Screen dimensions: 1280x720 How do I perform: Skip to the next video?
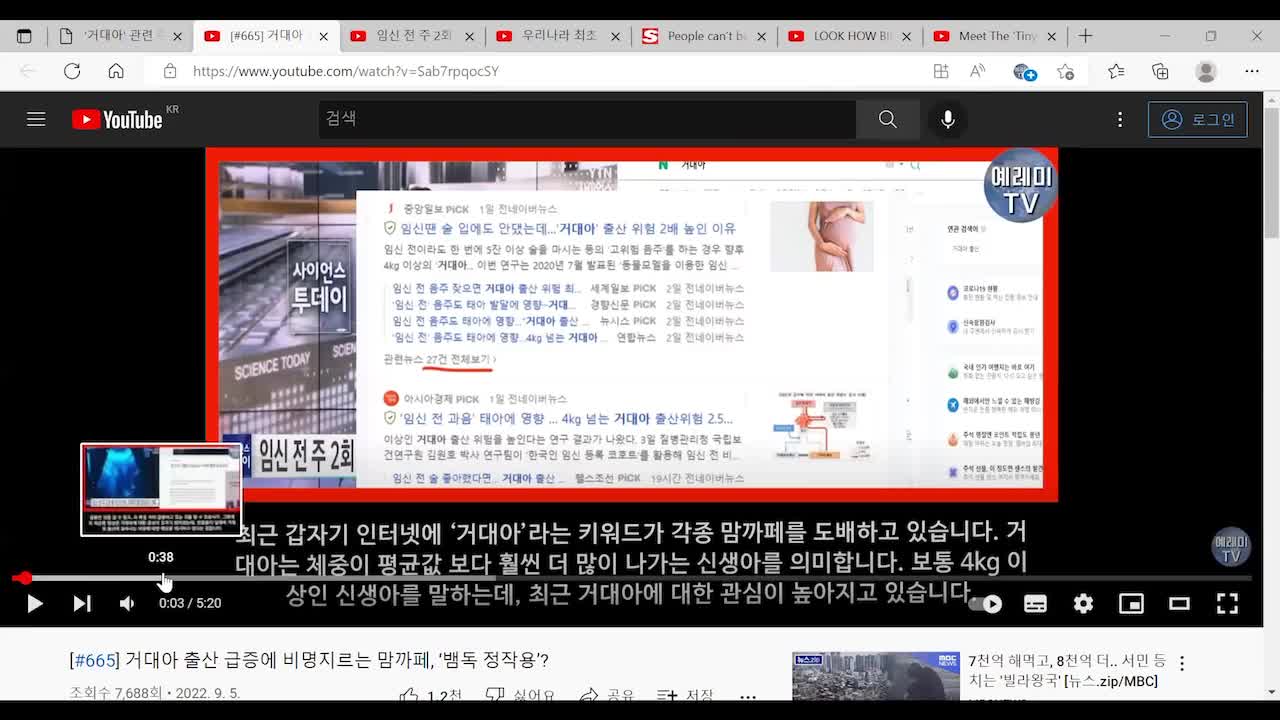82,603
